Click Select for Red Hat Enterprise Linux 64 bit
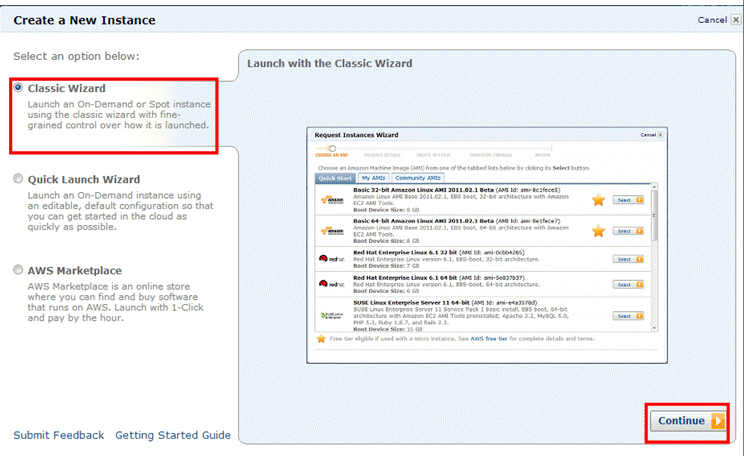Screen dimensions: 744x456 pos(628,284)
